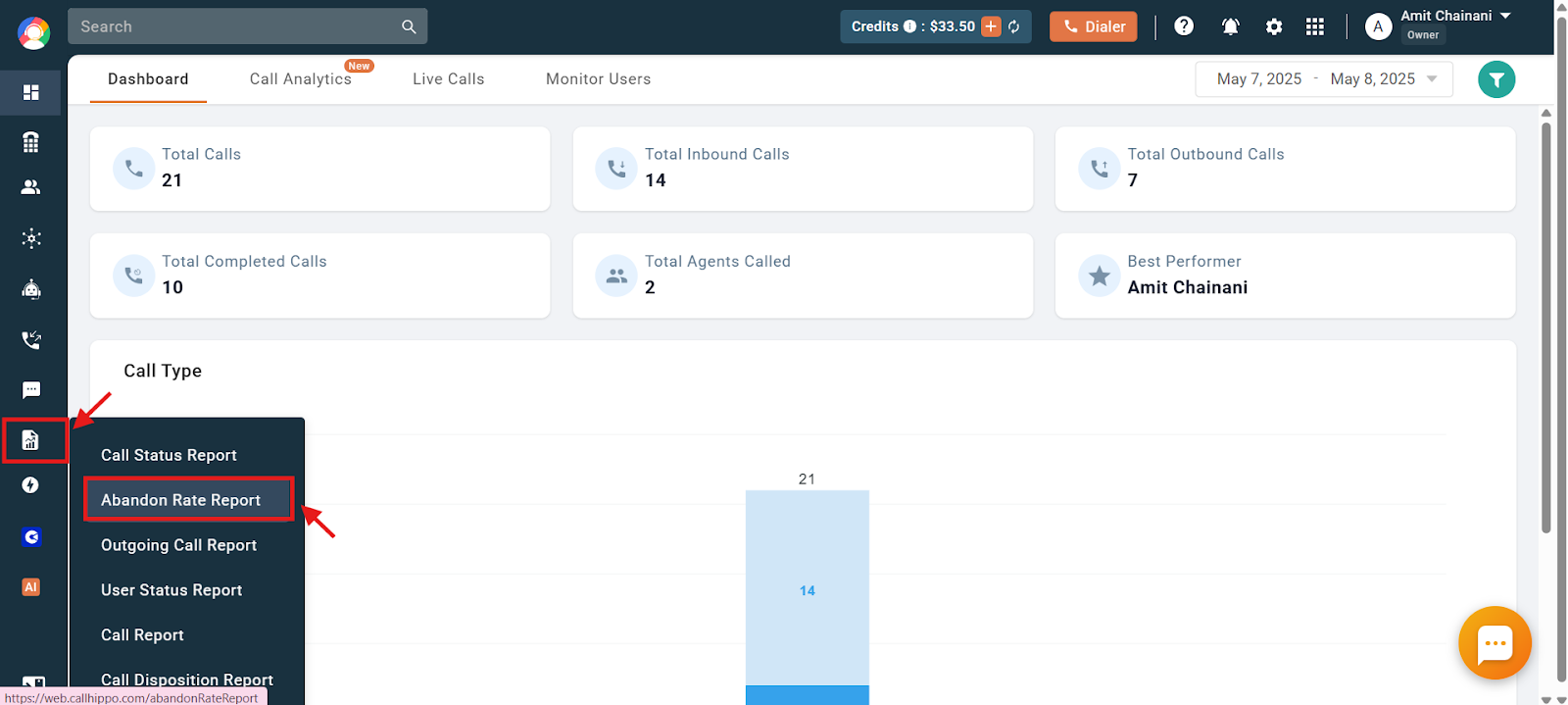The height and width of the screenshot is (705, 1568).
Task: Click the light blue bar segment labeled 14
Action: tap(808, 587)
